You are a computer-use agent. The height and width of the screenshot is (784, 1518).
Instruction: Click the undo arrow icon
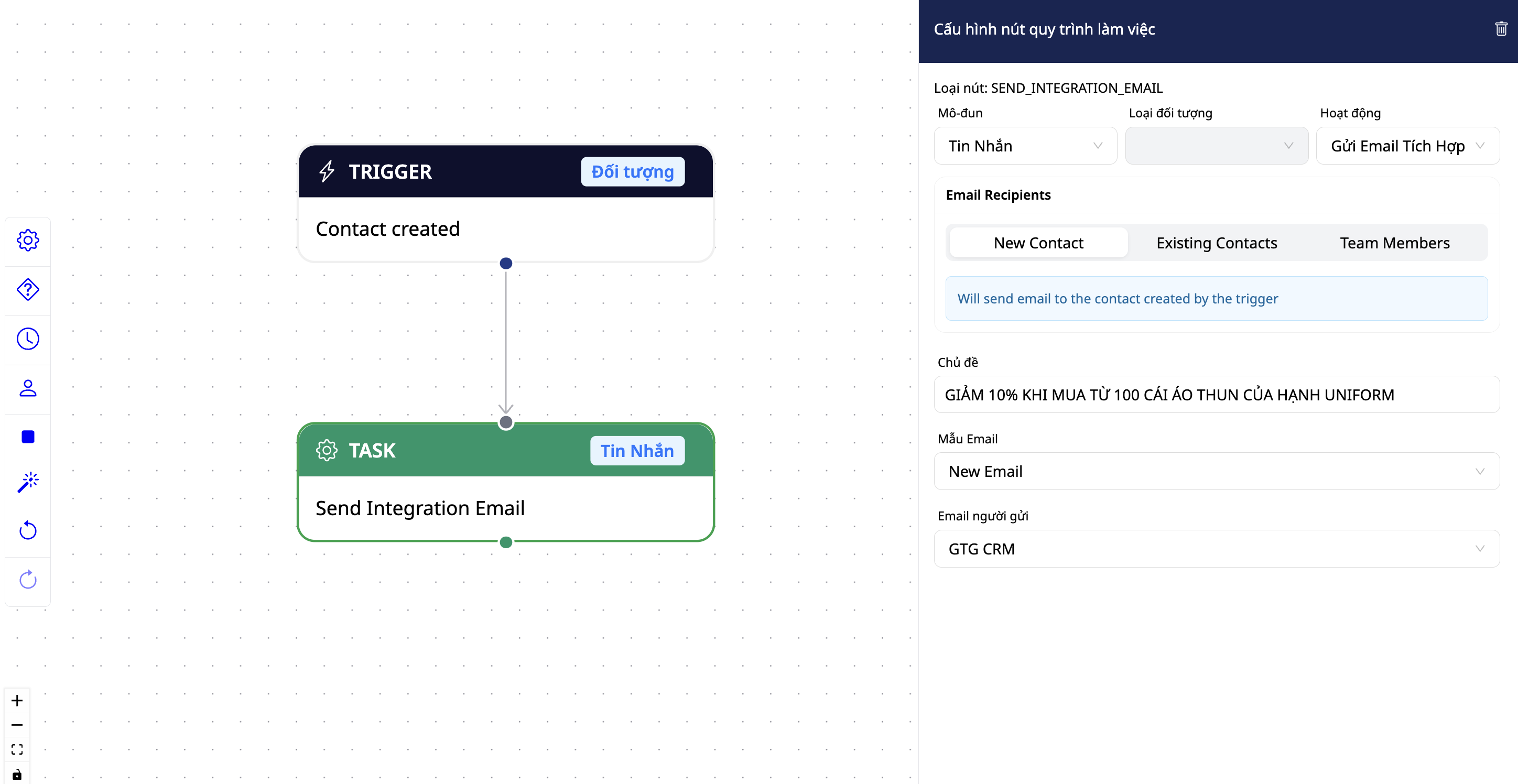[x=28, y=531]
